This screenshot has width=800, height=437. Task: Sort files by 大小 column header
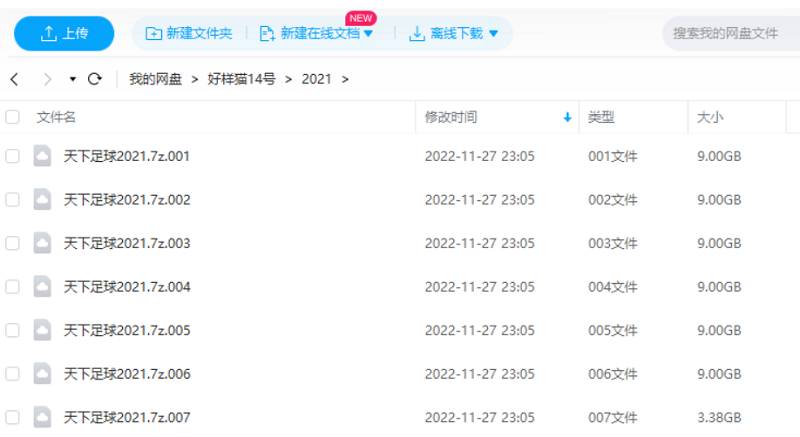click(710, 117)
